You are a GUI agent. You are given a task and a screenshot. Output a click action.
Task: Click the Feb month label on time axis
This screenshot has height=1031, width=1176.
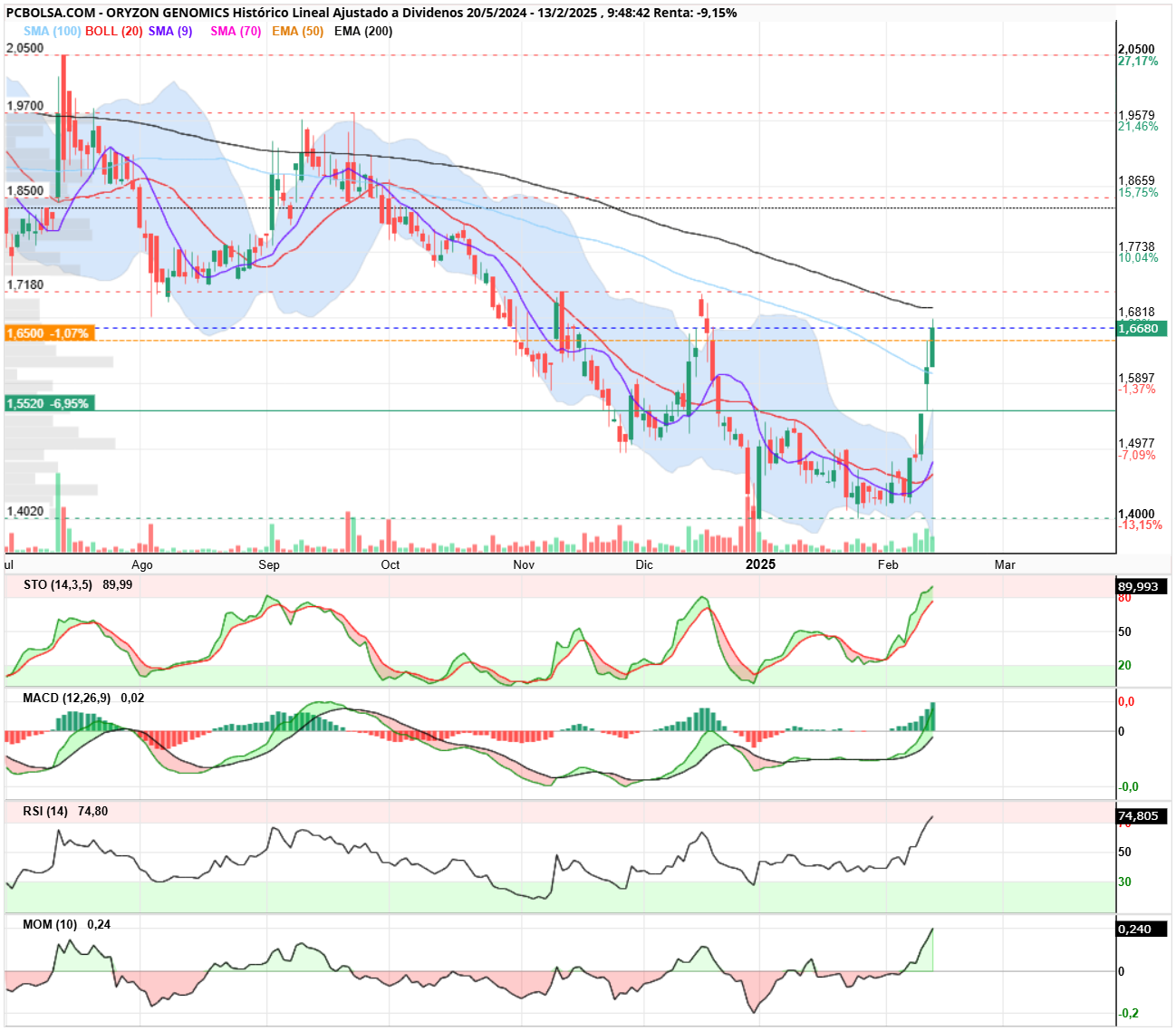click(888, 564)
